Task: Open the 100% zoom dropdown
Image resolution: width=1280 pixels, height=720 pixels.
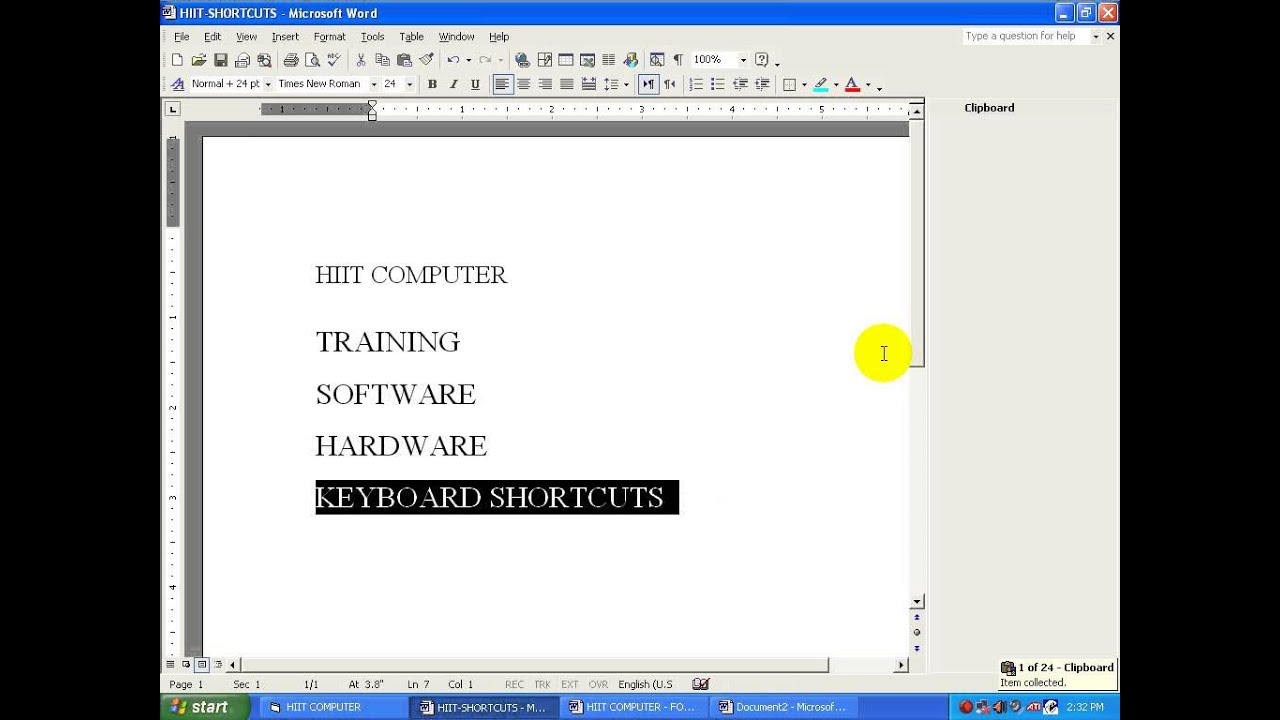Action: [x=743, y=60]
